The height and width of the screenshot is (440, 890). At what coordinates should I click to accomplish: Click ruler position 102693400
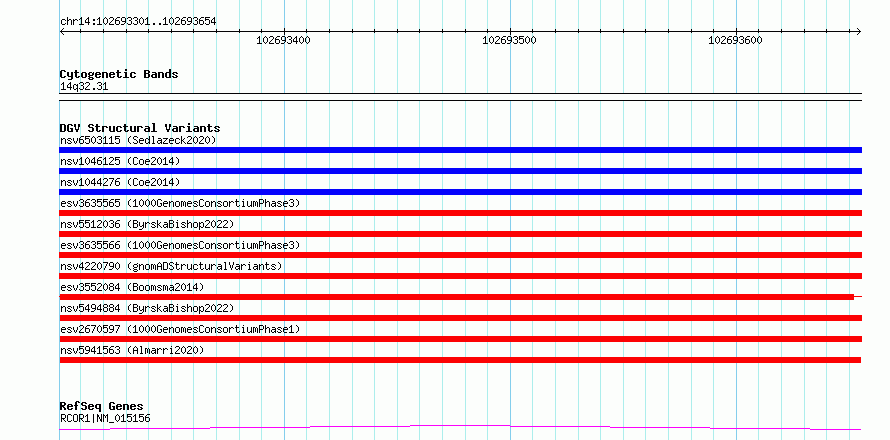click(283, 40)
